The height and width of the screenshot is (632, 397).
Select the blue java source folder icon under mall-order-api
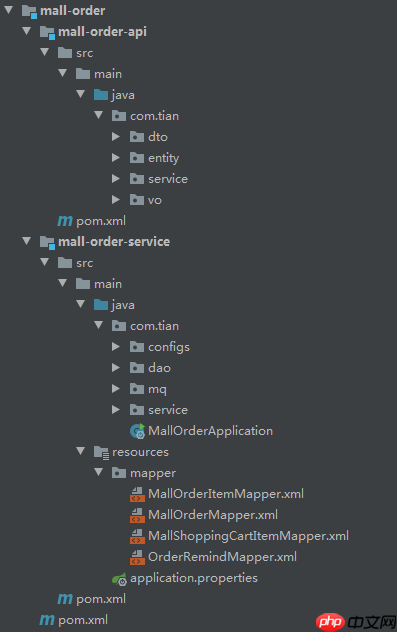pos(101,95)
